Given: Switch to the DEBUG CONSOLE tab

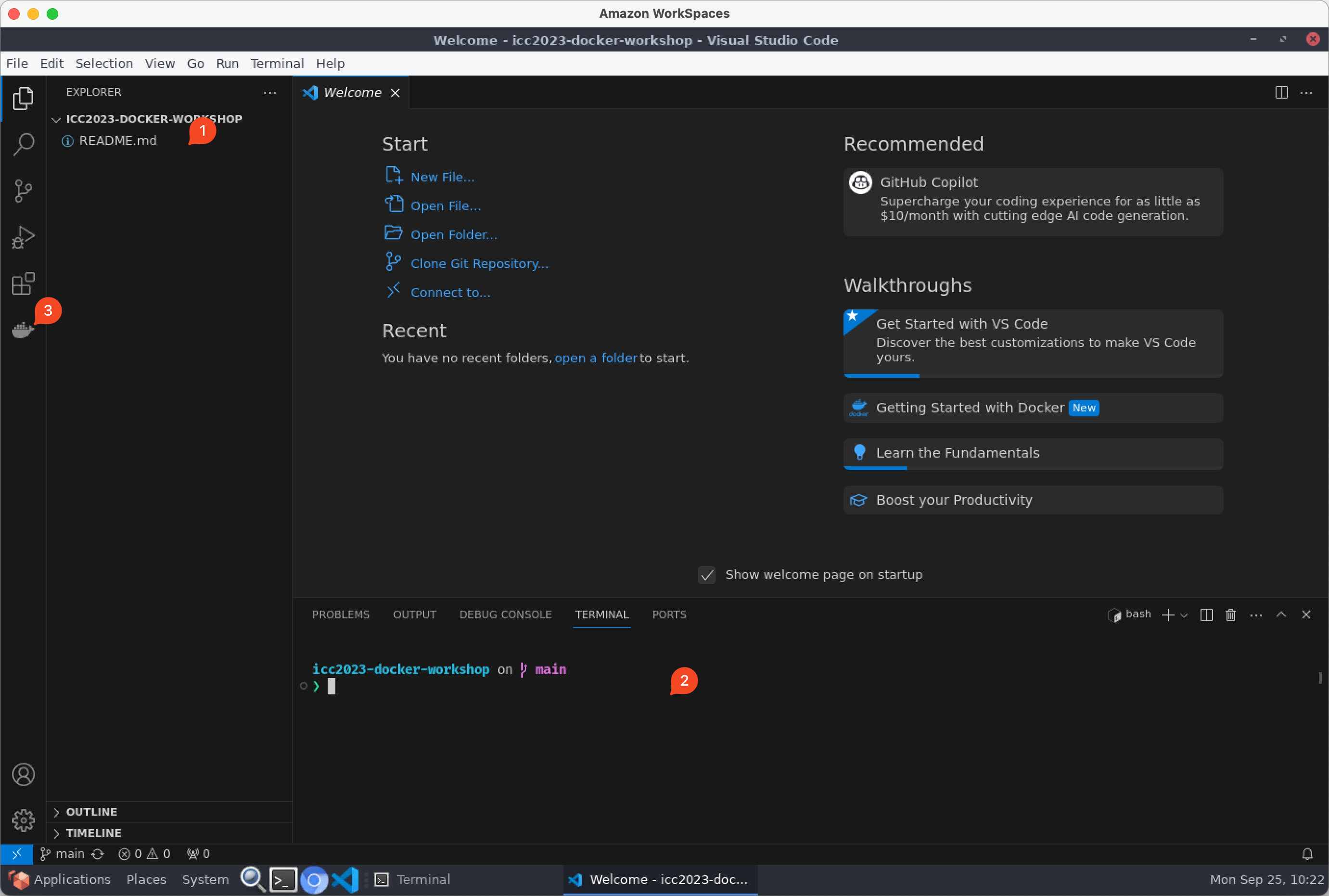Looking at the screenshot, I should (x=505, y=615).
